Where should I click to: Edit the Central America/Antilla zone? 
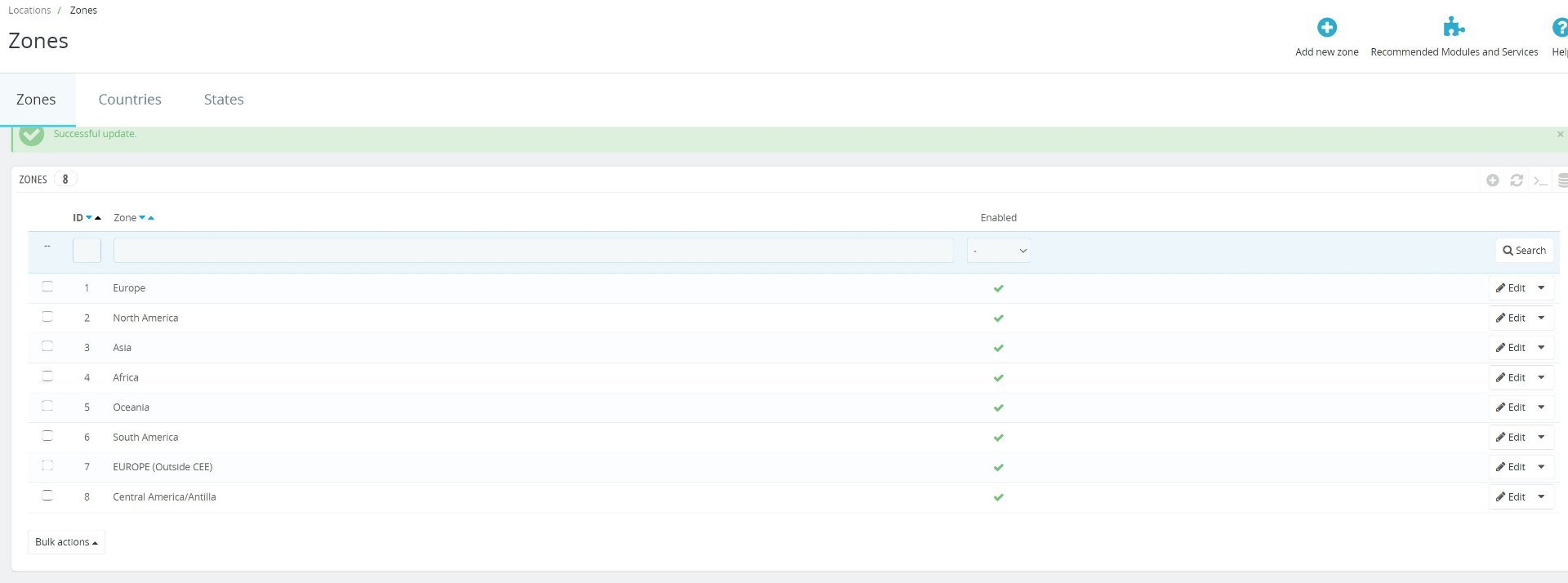point(1510,496)
